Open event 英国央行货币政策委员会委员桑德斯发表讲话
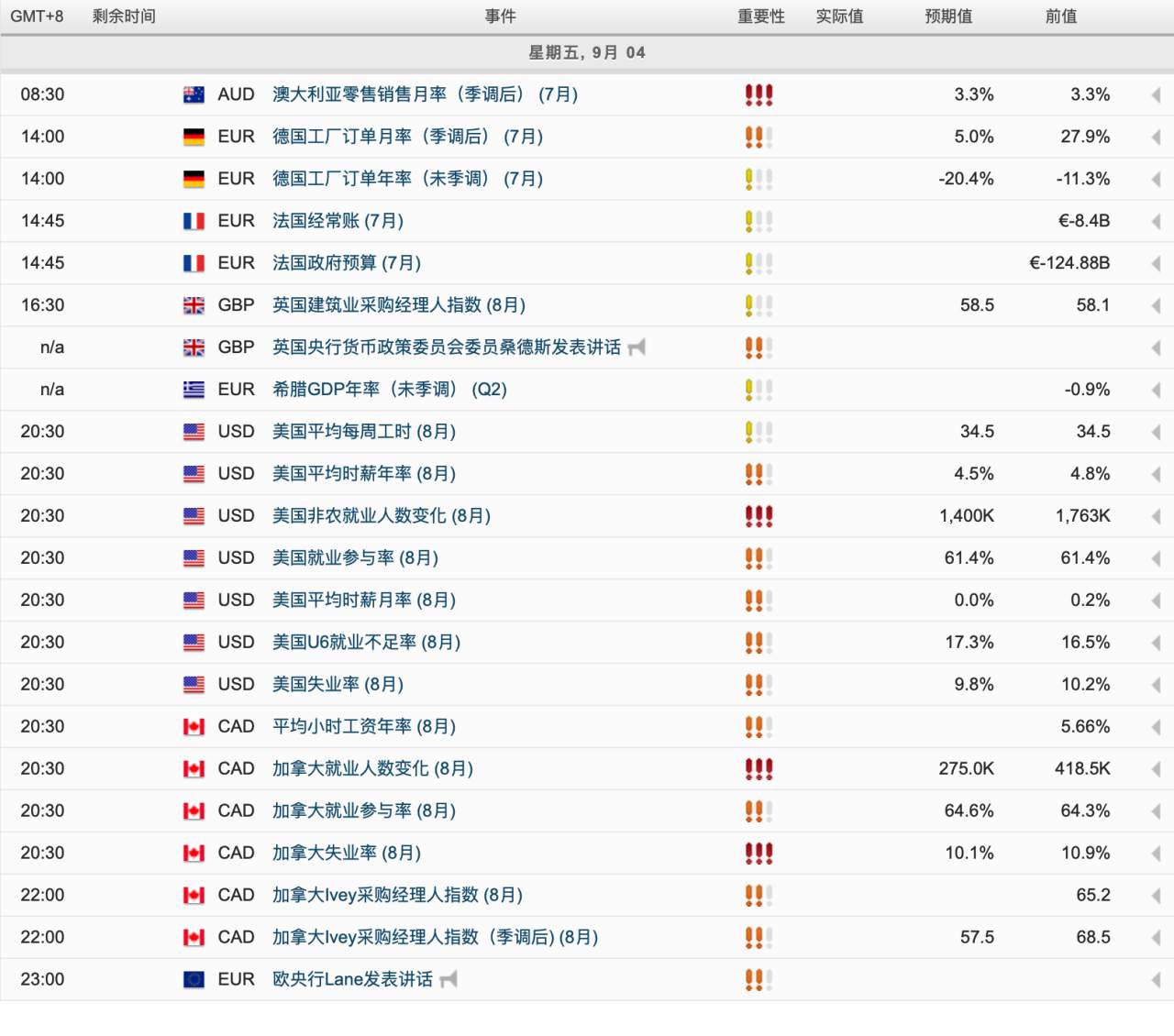 [x=447, y=347]
